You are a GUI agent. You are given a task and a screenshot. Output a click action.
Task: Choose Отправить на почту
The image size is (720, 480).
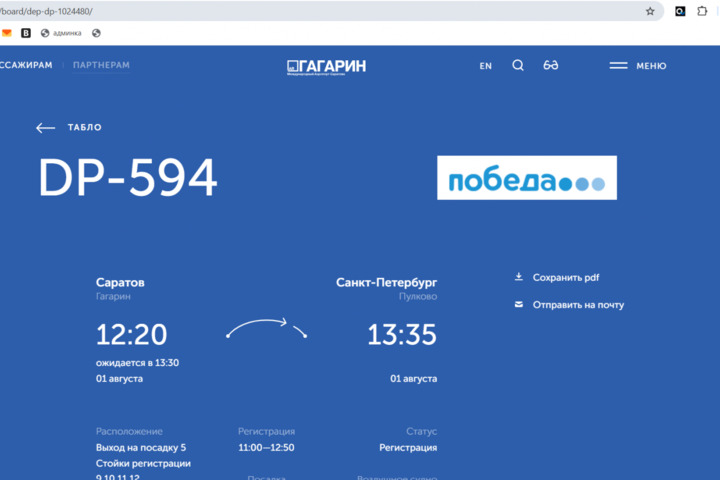tap(578, 305)
